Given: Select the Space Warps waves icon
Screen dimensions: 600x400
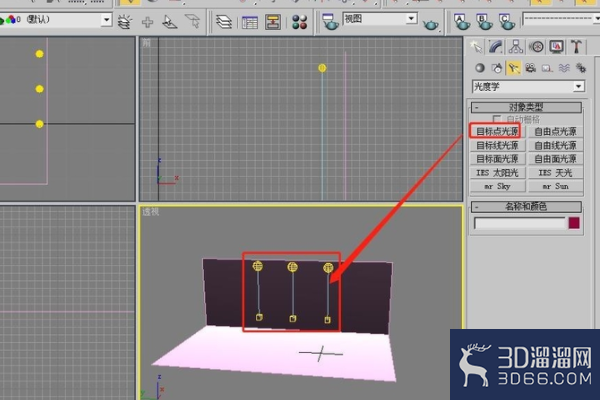Looking at the screenshot, I should tap(564, 68).
